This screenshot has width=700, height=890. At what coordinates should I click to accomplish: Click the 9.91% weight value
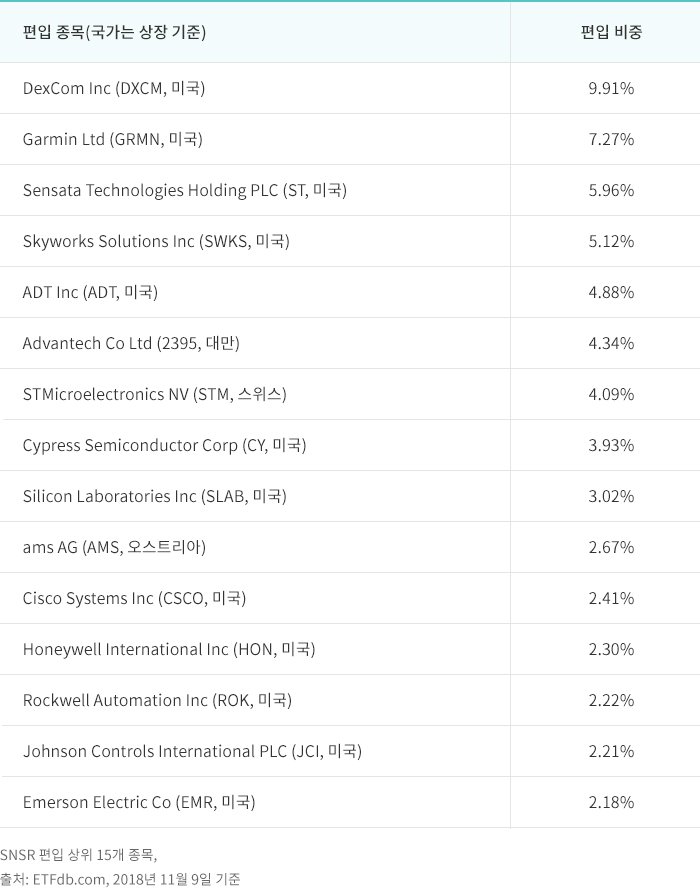tap(611, 88)
